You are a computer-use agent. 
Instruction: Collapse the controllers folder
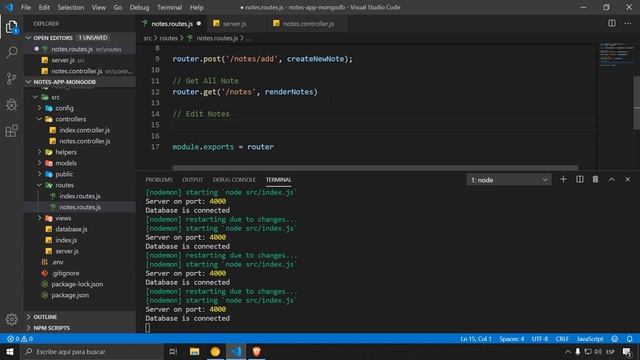(x=40, y=119)
